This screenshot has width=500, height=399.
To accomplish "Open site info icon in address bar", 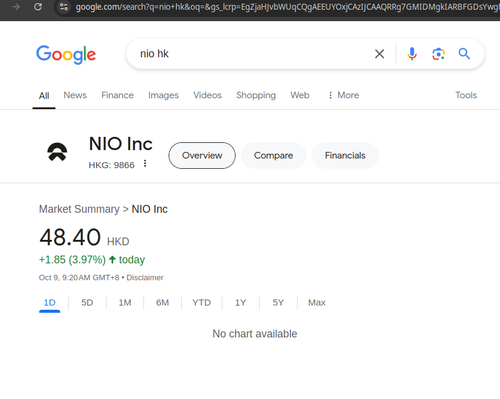I will [x=63, y=7].
